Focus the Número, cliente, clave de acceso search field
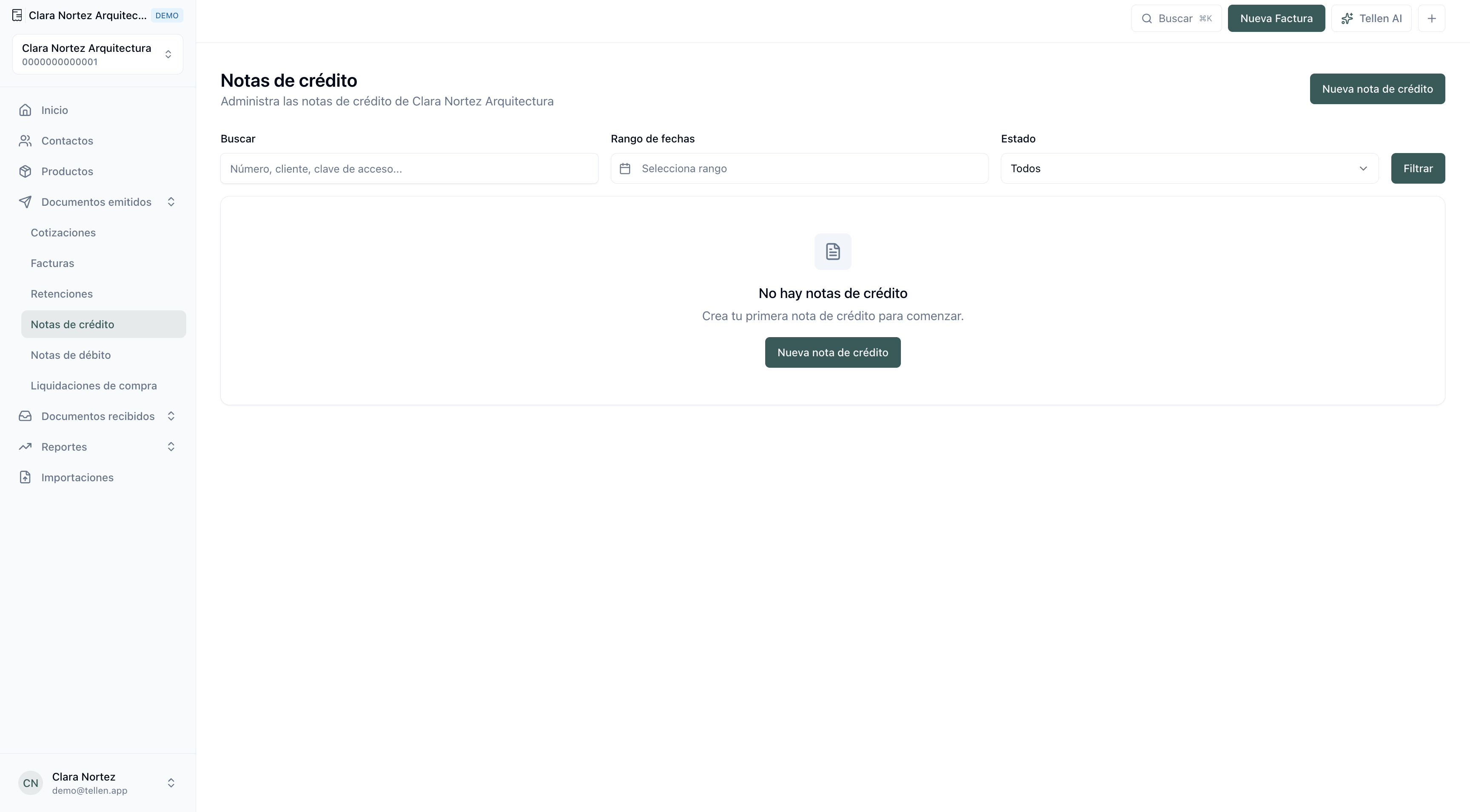 (x=409, y=168)
